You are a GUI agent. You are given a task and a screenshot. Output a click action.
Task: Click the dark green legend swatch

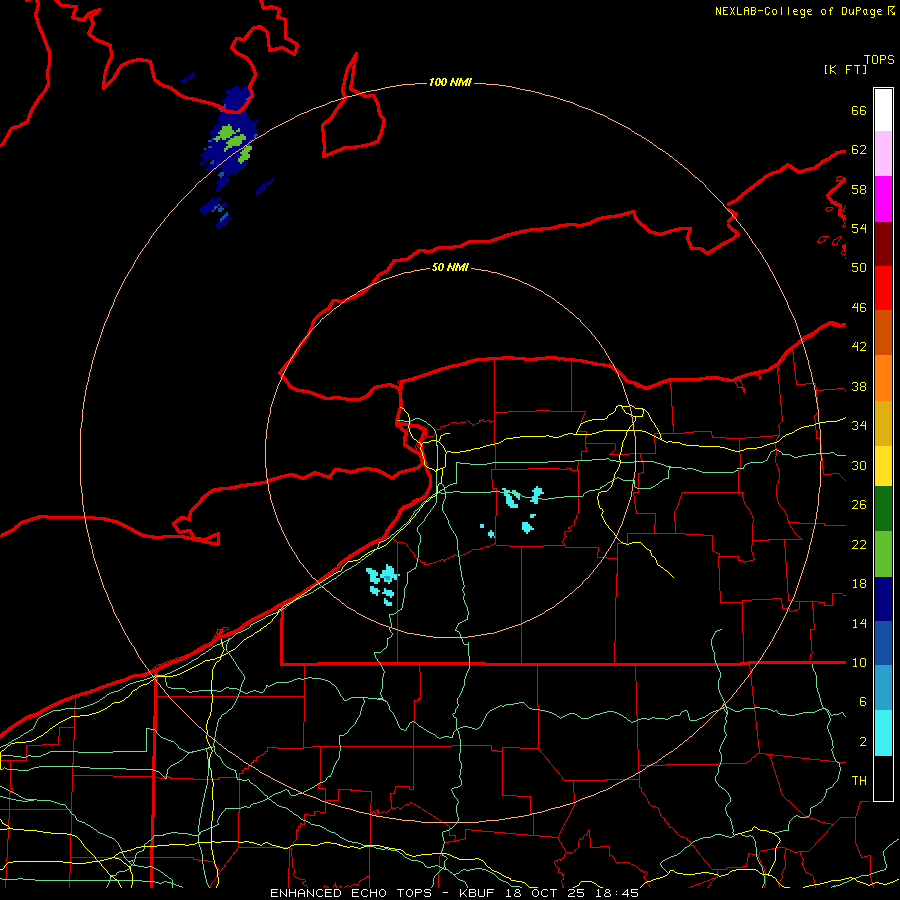[883, 509]
